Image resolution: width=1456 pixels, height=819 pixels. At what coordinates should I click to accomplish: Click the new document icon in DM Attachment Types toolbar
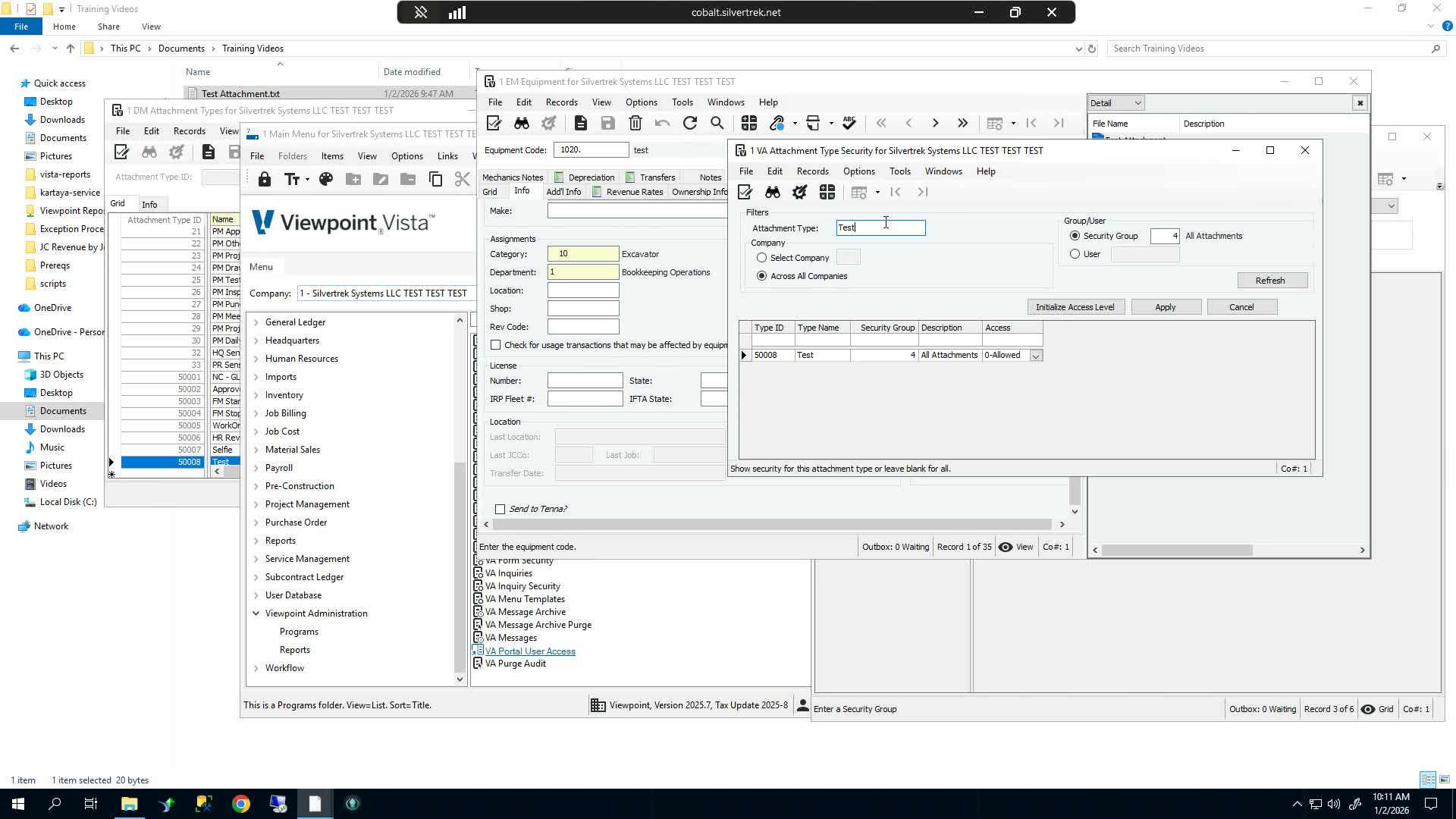click(x=209, y=152)
